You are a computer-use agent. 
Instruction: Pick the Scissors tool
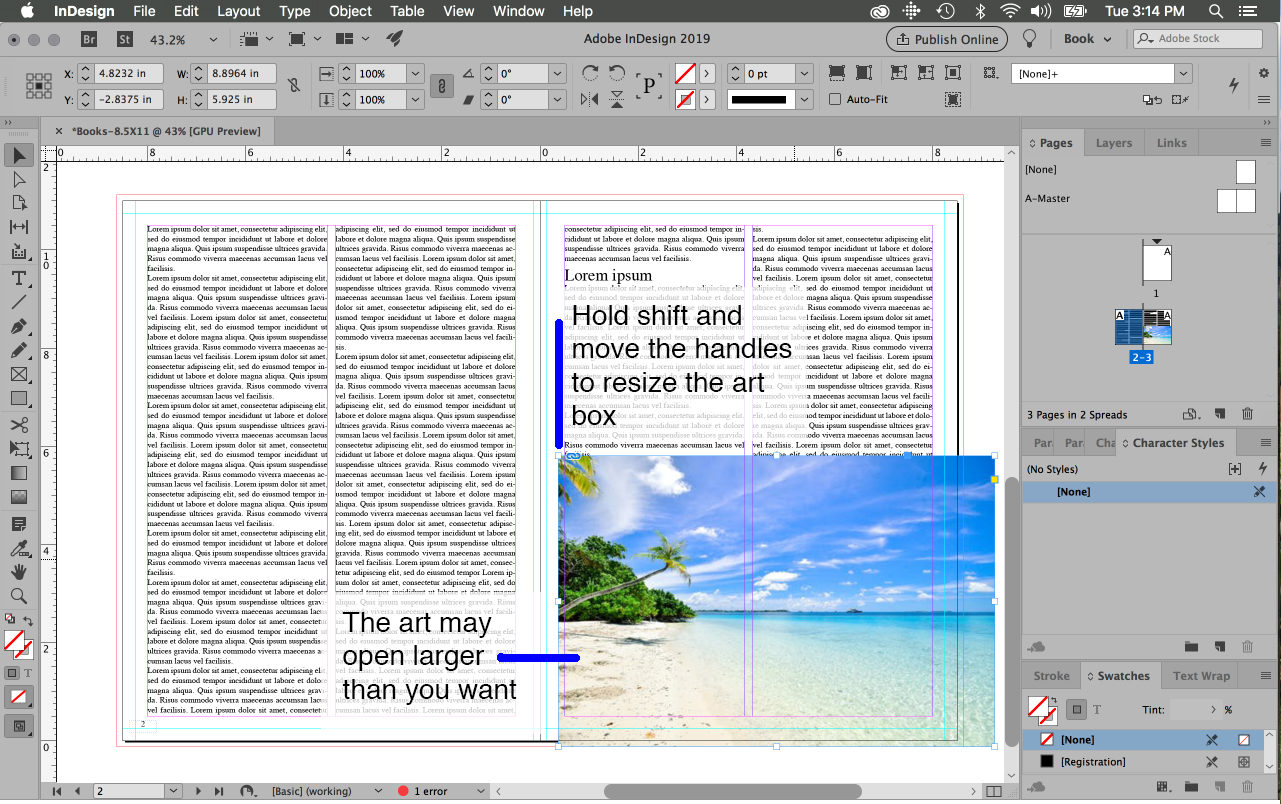[x=19, y=424]
